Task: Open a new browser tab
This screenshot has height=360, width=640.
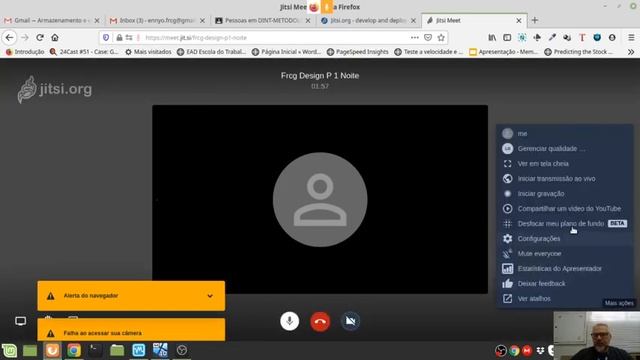Action: point(535,20)
